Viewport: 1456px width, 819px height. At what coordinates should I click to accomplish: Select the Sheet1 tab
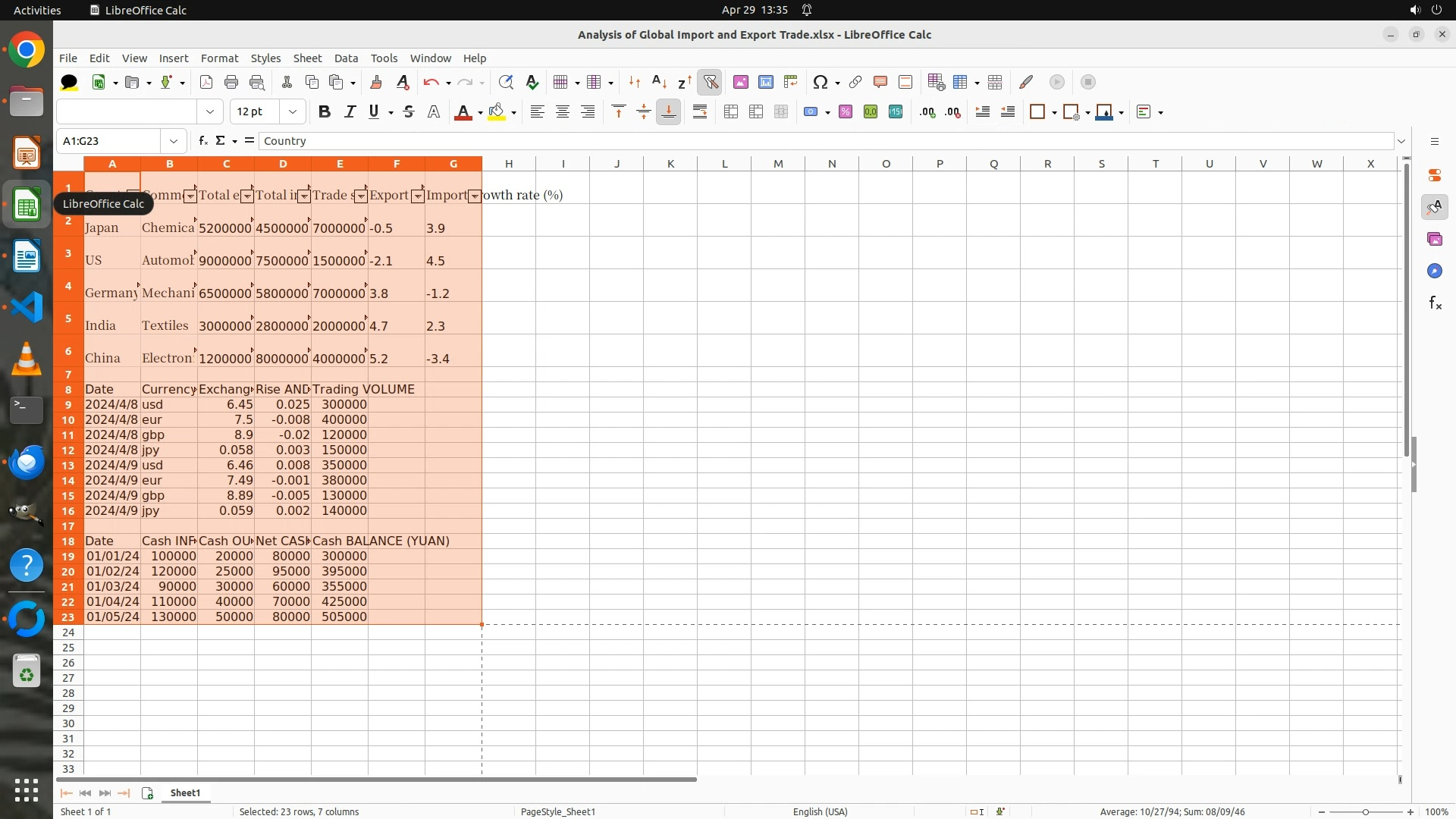(185, 792)
